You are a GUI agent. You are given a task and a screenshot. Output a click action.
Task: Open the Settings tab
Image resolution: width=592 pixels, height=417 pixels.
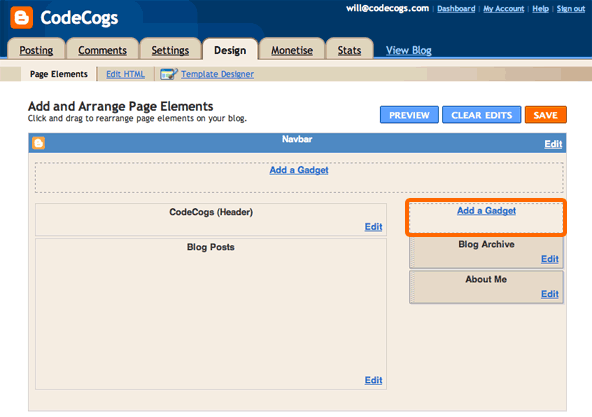(170, 50)
